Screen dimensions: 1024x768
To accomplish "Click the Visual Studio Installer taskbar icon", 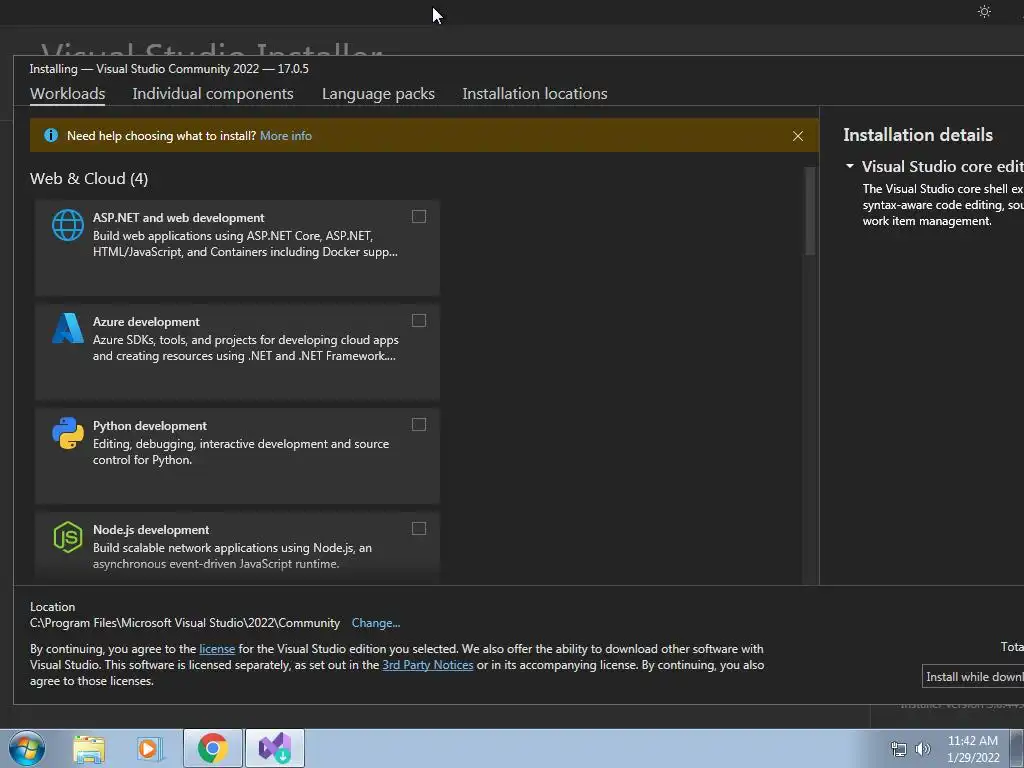I will pyautogui.click(x=275, y=748).
